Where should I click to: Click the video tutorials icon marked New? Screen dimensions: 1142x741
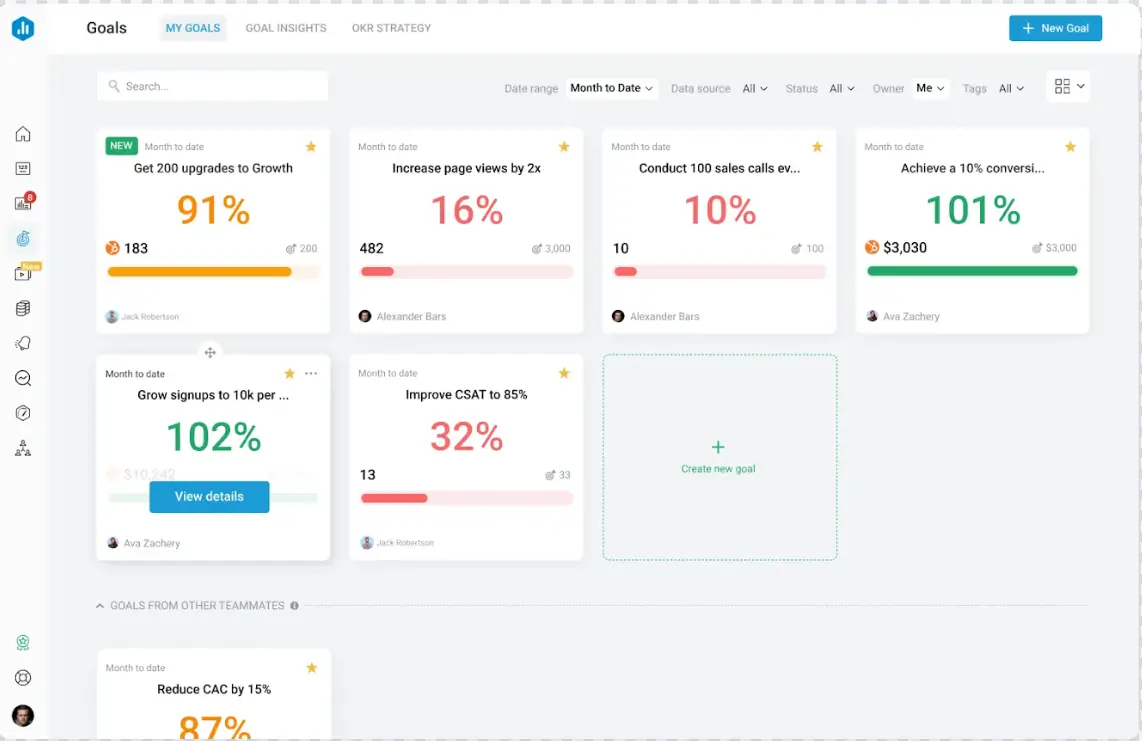point(23,273)
